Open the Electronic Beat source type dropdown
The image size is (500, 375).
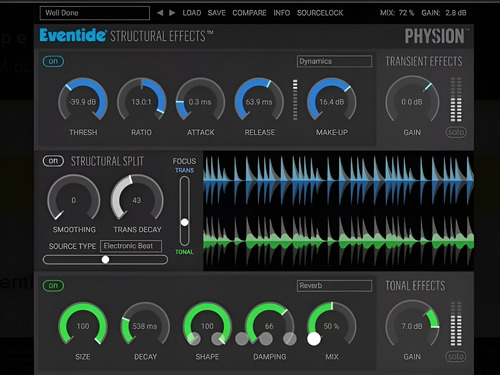tap(131, 246)
